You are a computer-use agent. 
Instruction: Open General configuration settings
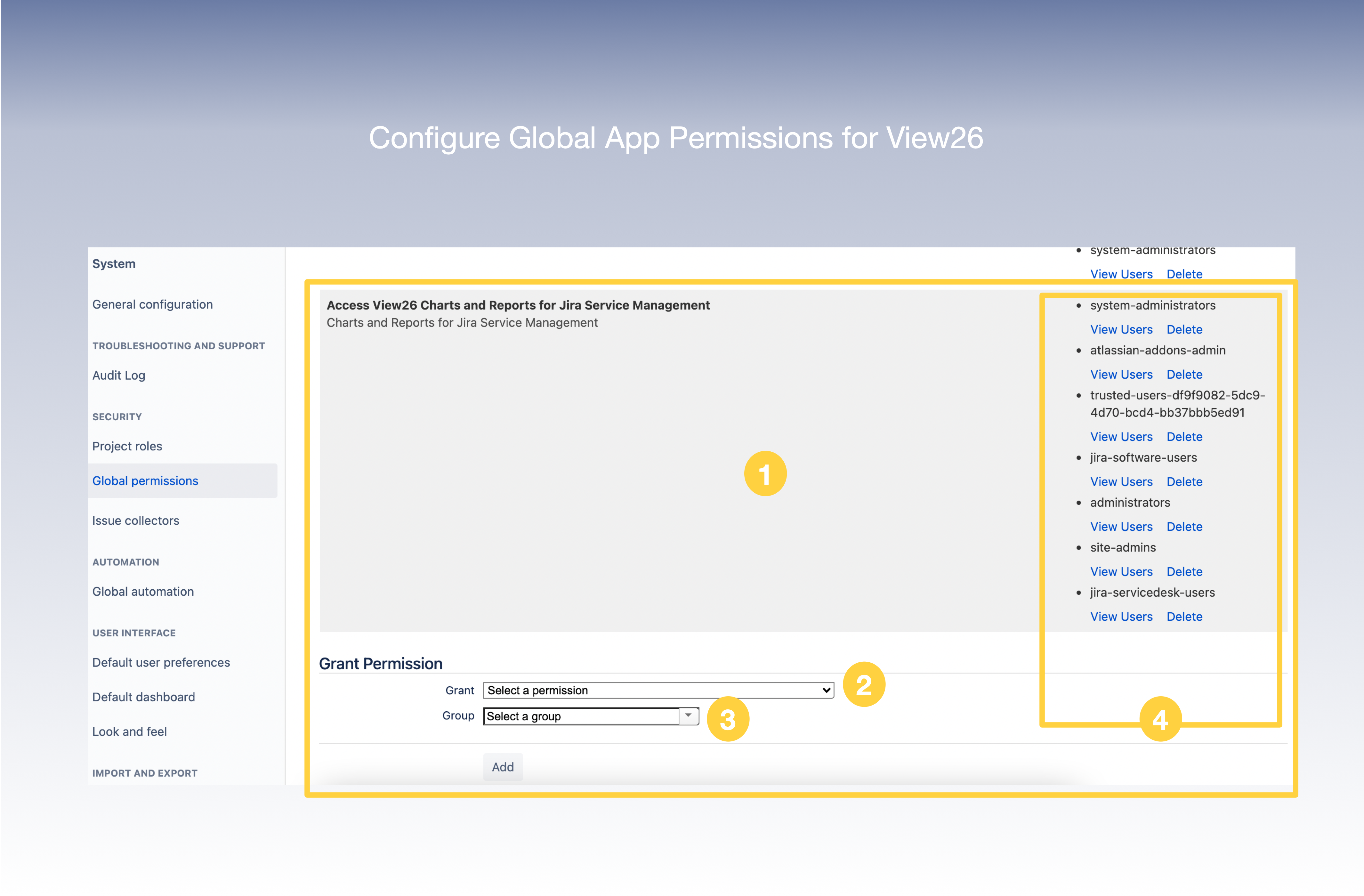click(x=152, y=304)
